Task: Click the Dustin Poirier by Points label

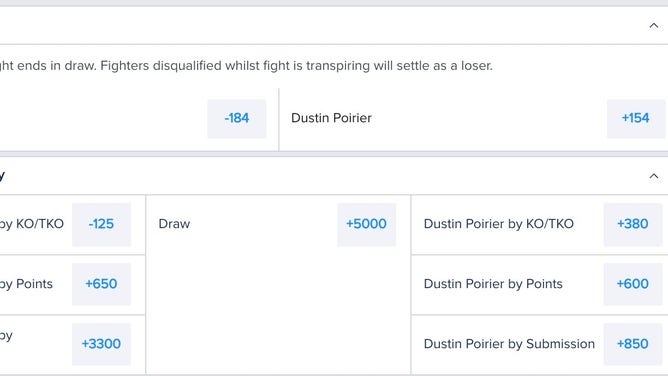Action: click(x=493, y=284)
